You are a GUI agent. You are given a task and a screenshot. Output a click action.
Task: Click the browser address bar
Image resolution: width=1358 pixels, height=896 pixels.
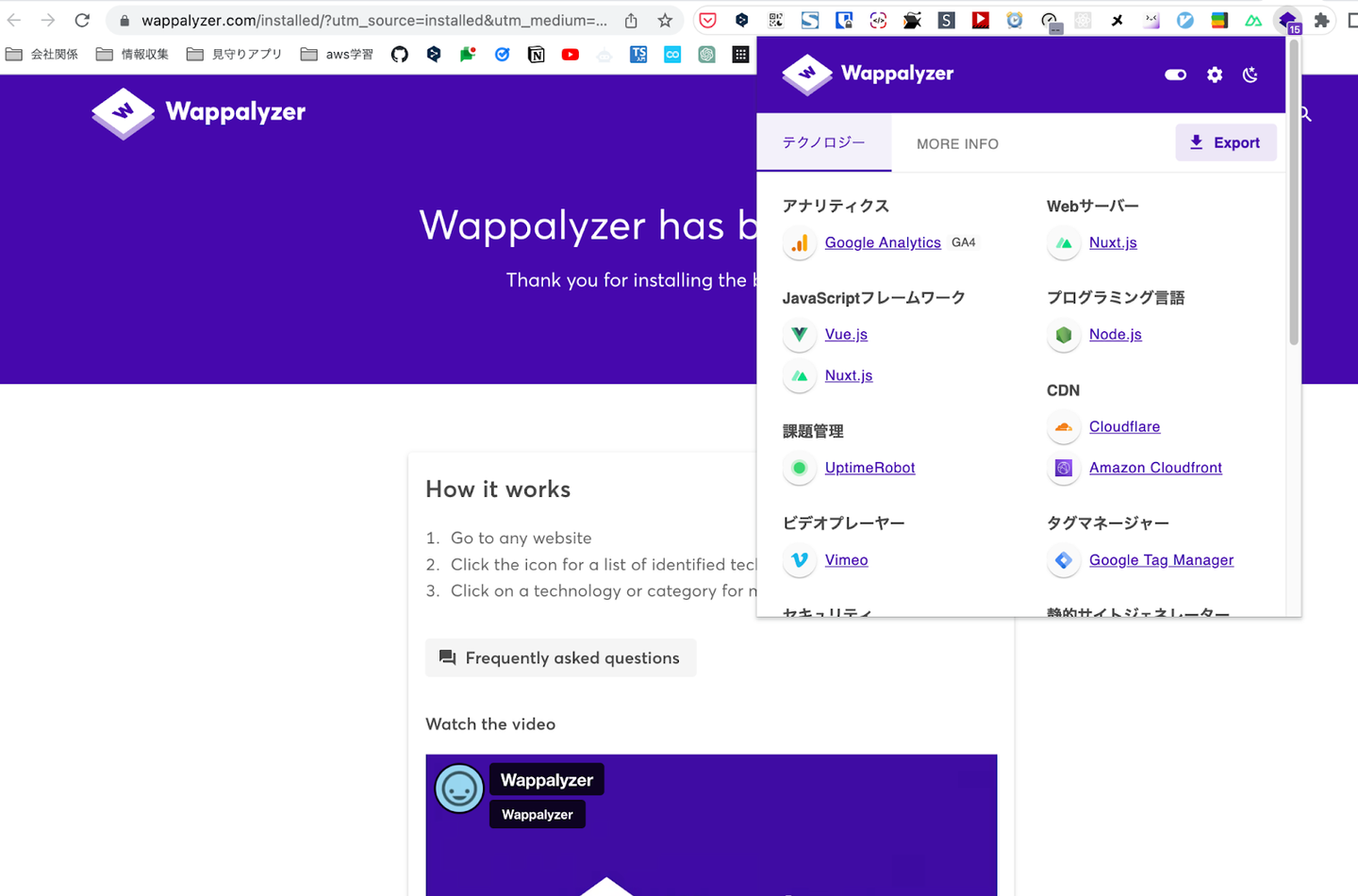(374, 20)
